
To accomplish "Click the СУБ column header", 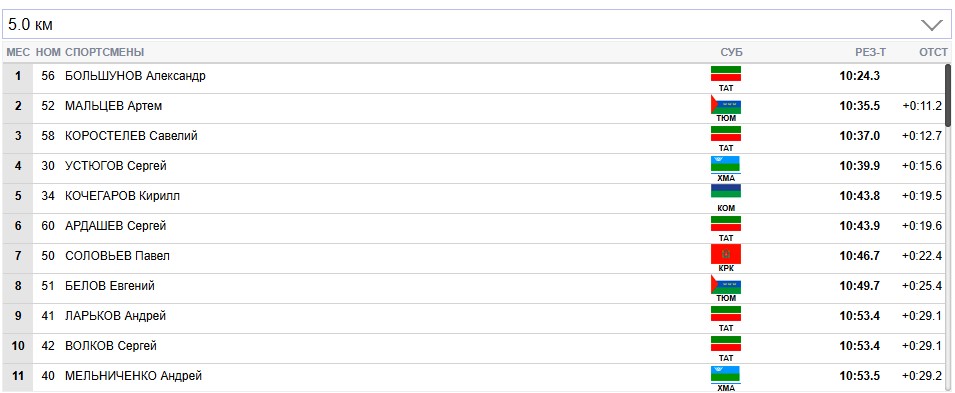I will [x=731, y=52].
